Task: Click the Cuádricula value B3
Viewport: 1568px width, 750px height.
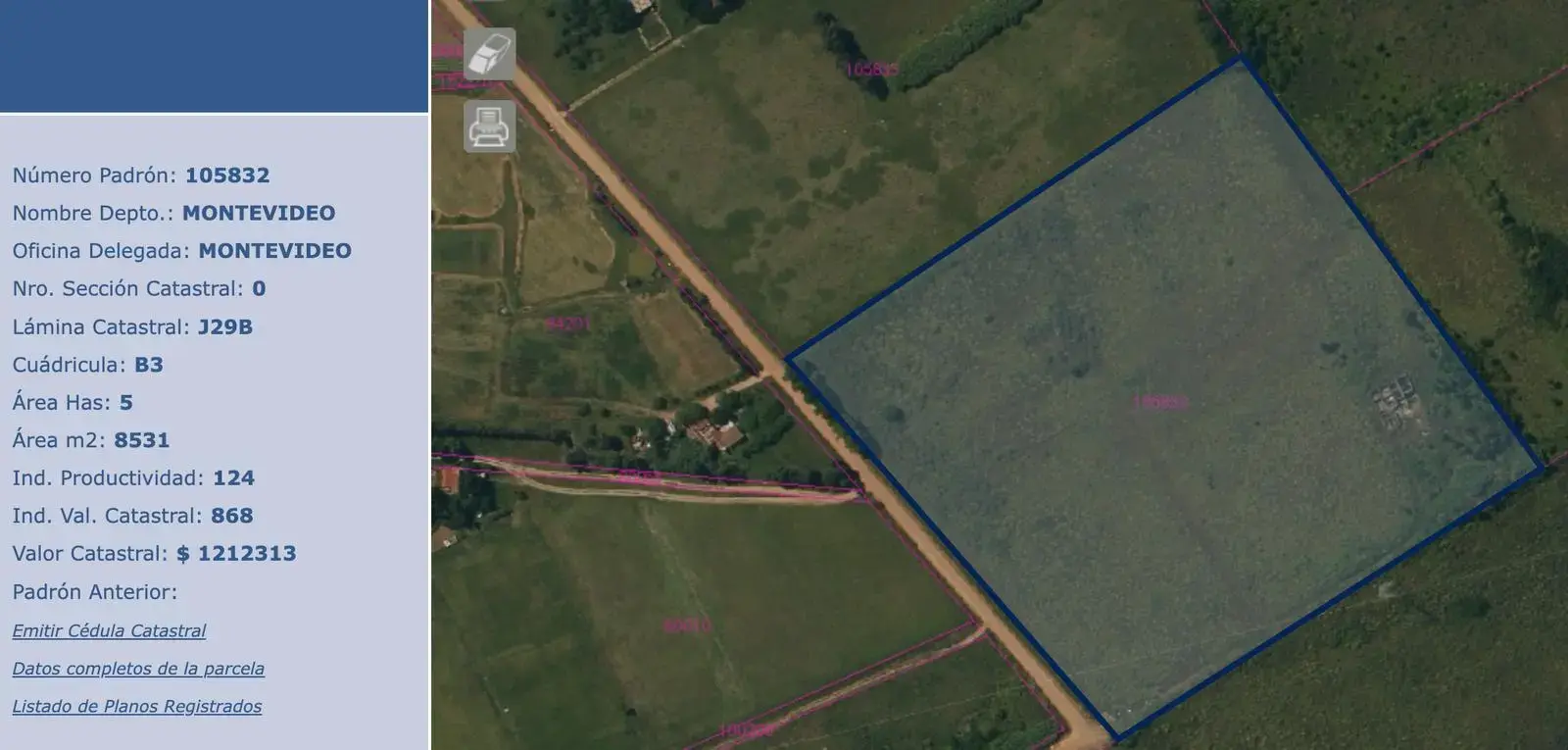Action: [x=149, y=365]
